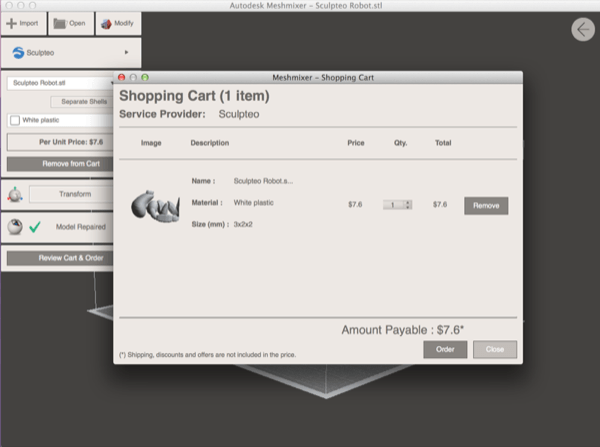Click the model repair sphere icon
The height and width of the screenshot is (447, 600).
tap(15, 227)
